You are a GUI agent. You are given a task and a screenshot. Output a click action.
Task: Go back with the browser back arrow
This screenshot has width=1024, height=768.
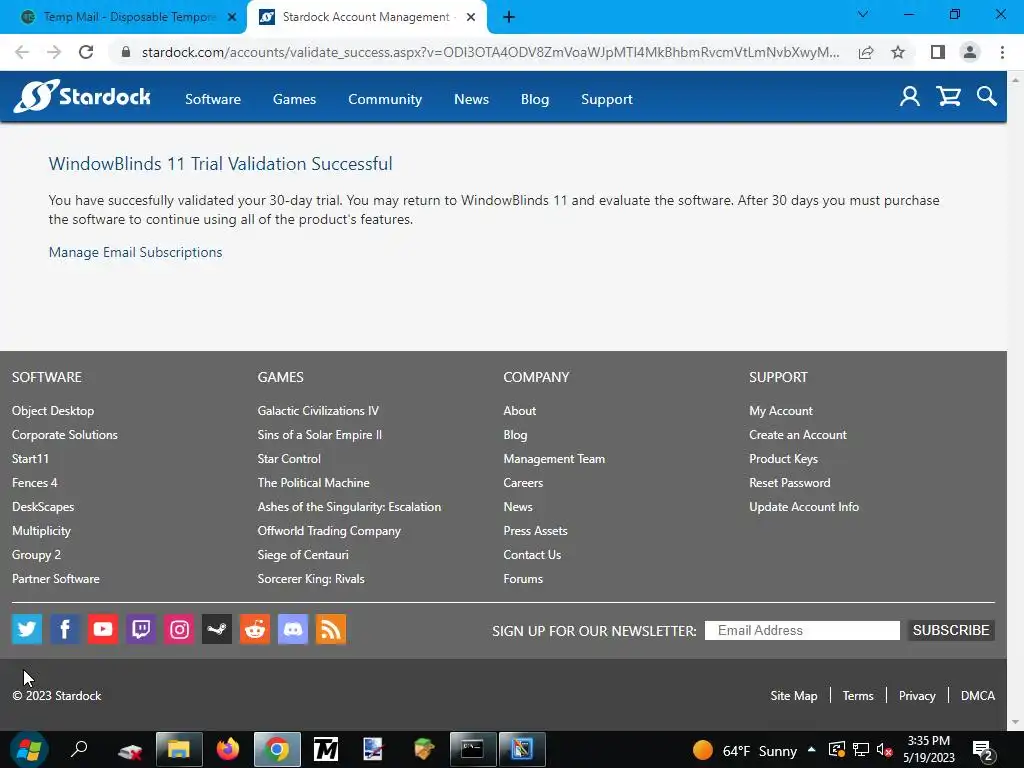(x=22, y=52)
